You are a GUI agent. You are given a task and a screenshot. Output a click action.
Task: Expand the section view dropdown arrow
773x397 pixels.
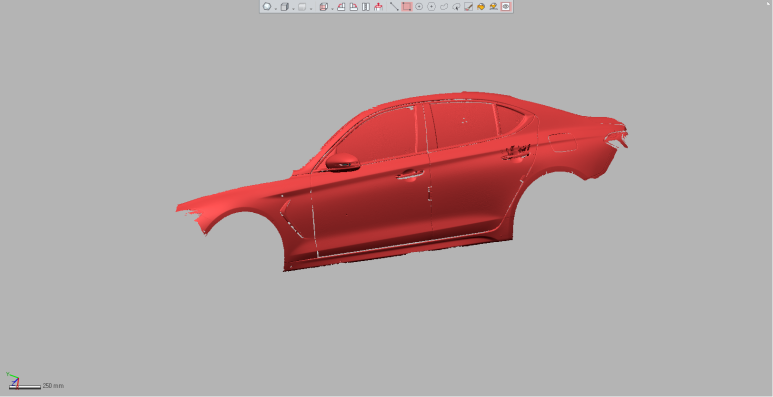point(332,8)
